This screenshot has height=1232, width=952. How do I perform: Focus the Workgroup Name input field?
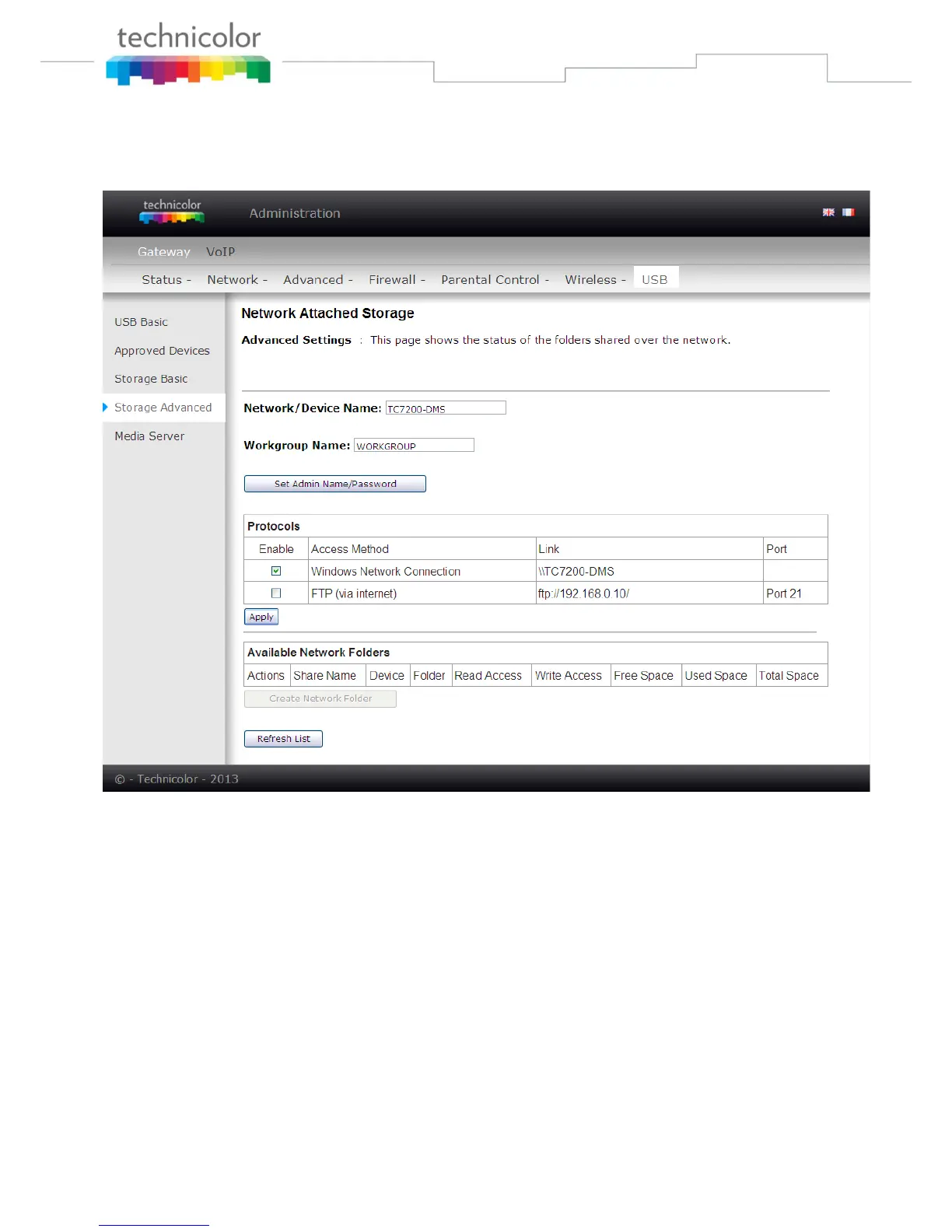point(414,445)
